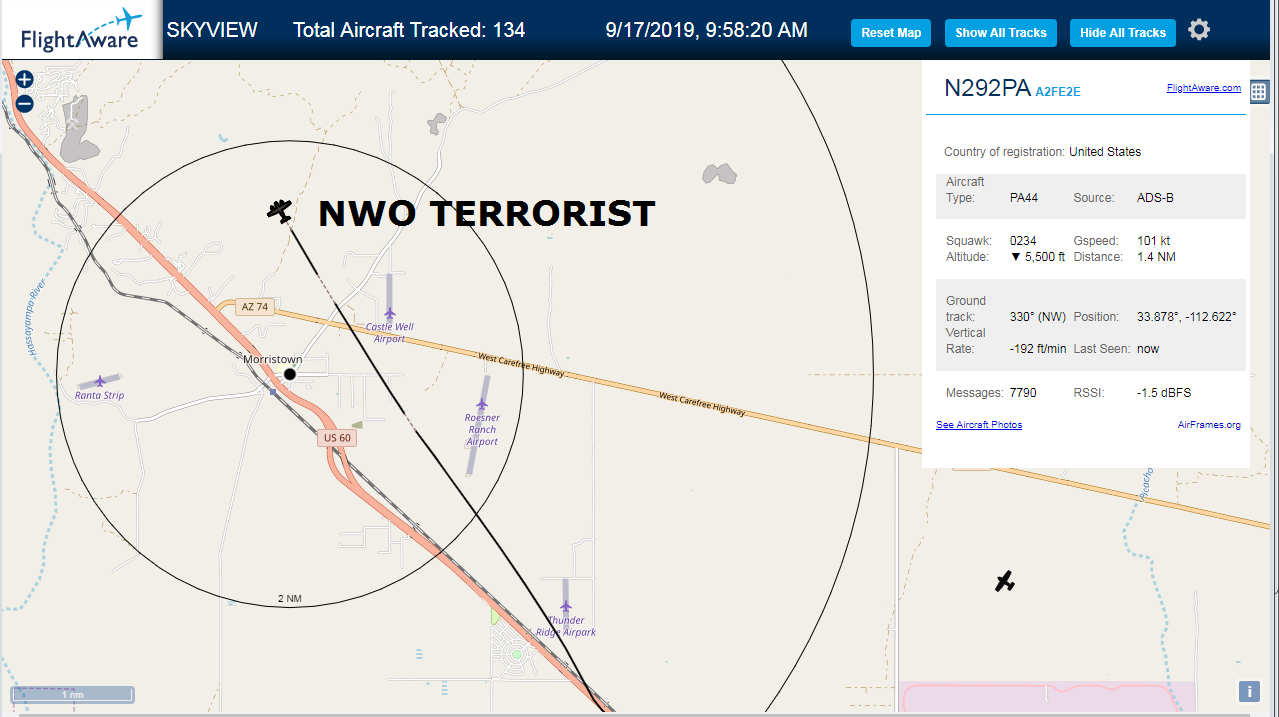Click the Total Aircraft Tracked: 134 text
The width and height of the screenshot is (1279, 717).
click(409, 30)
